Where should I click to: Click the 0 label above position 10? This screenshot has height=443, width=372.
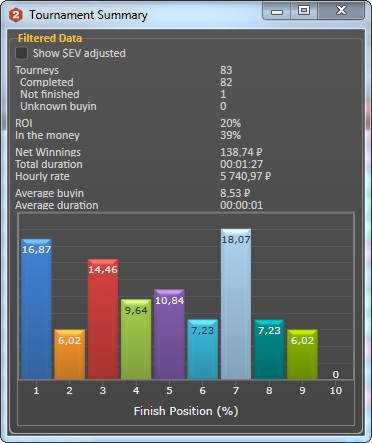[x=336, y=374]
